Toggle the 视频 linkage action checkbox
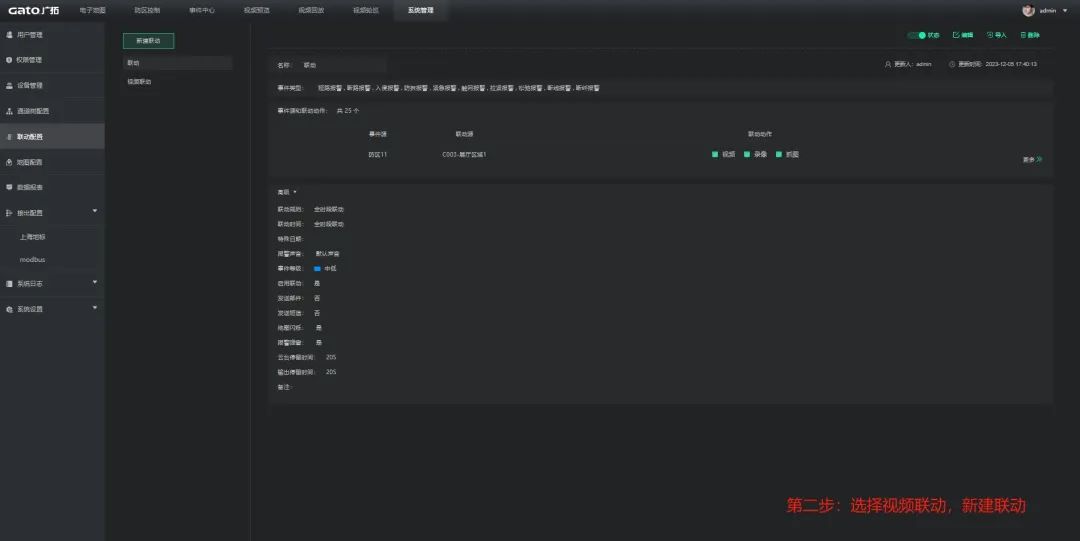 [x=715, y=155]
